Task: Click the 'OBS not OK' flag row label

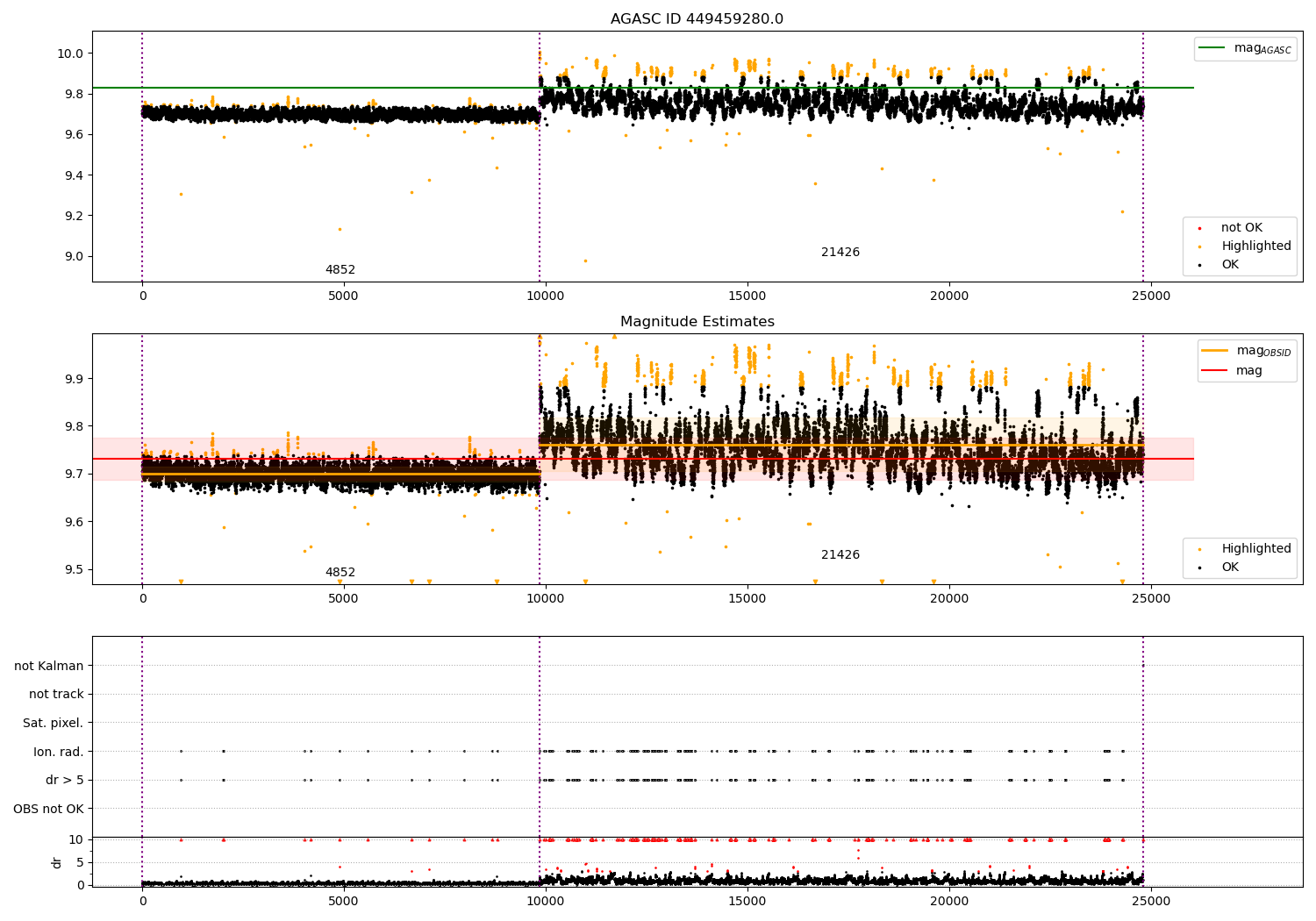Action: coord(48,809)
